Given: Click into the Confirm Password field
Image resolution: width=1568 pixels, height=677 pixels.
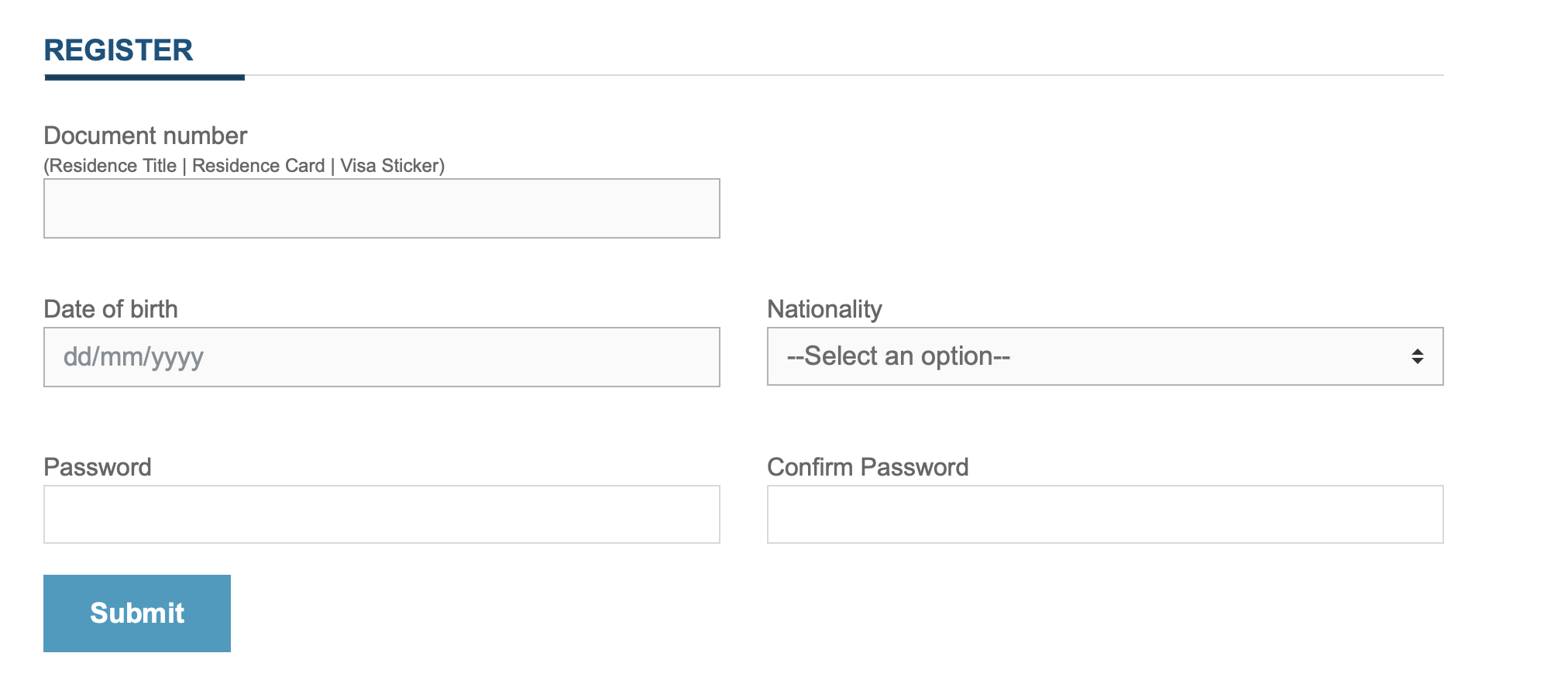Looking at the screenshot, I should coord(1105,514).
